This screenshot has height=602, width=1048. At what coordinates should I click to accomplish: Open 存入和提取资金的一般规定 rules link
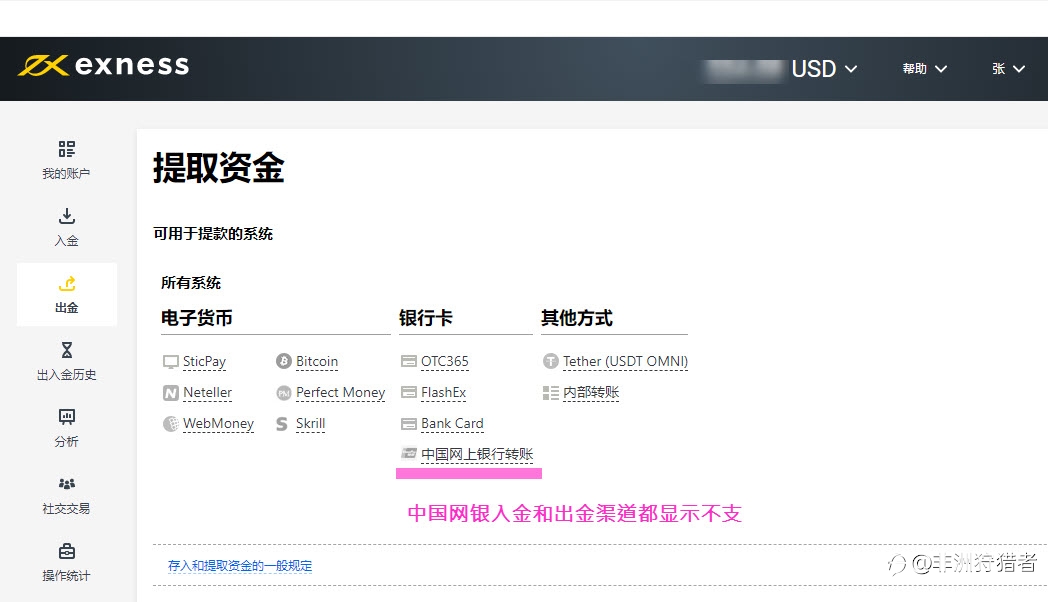[240, 566]
